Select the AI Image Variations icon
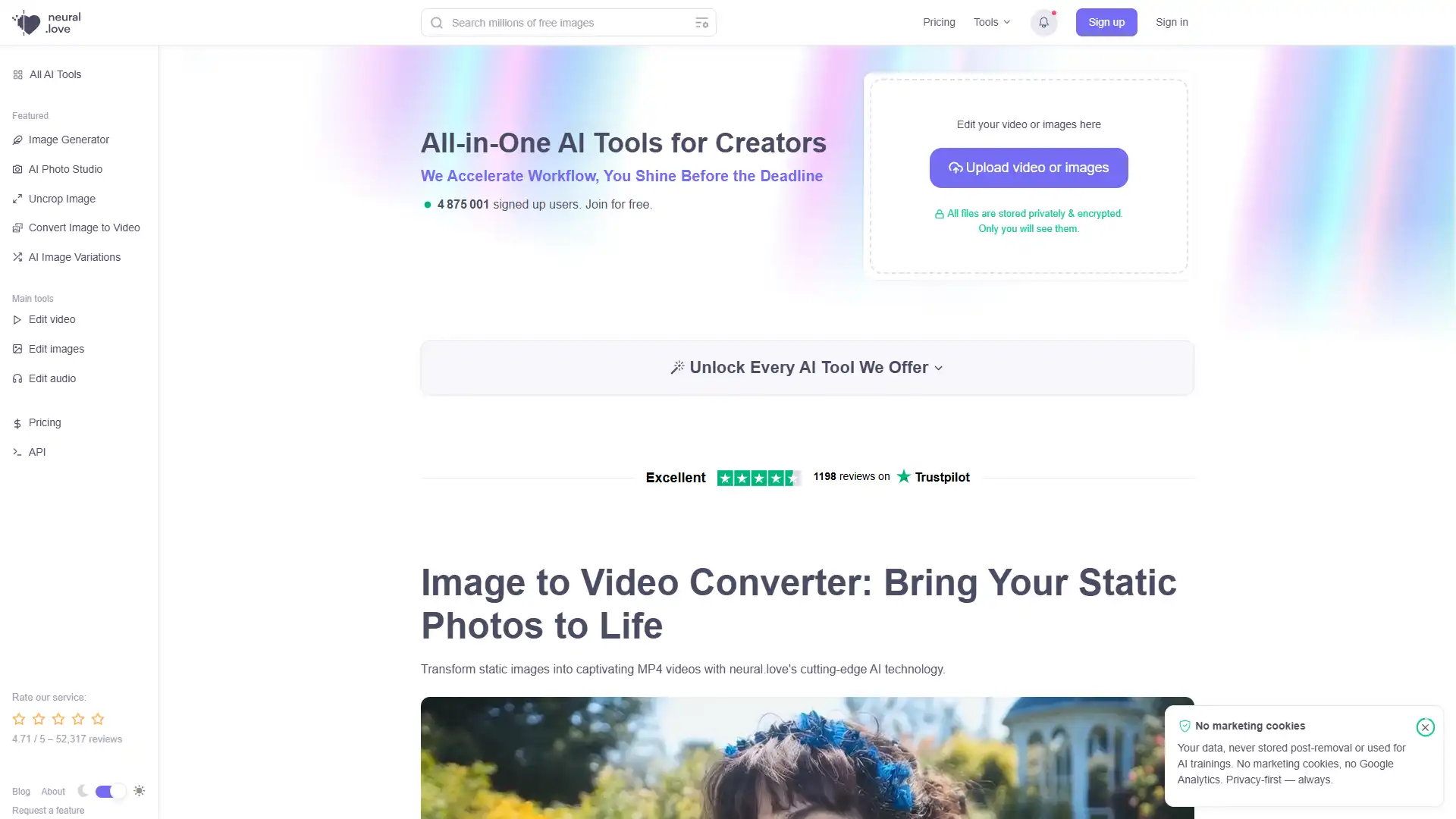Viewport: 1456px width, 819px height. pyautogui.click(x=17, y=257)
